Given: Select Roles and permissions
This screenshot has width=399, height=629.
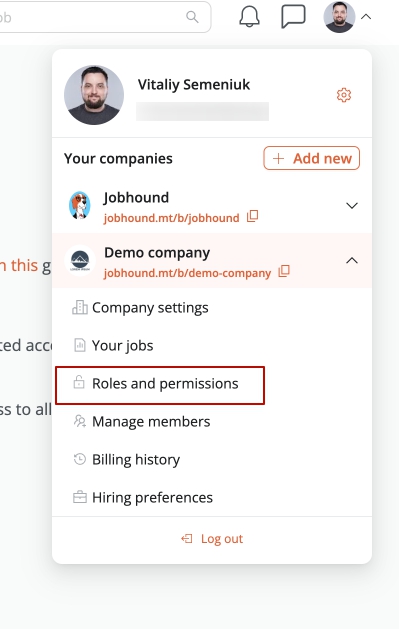Looking at the screenshot, I should coord(160,385).
